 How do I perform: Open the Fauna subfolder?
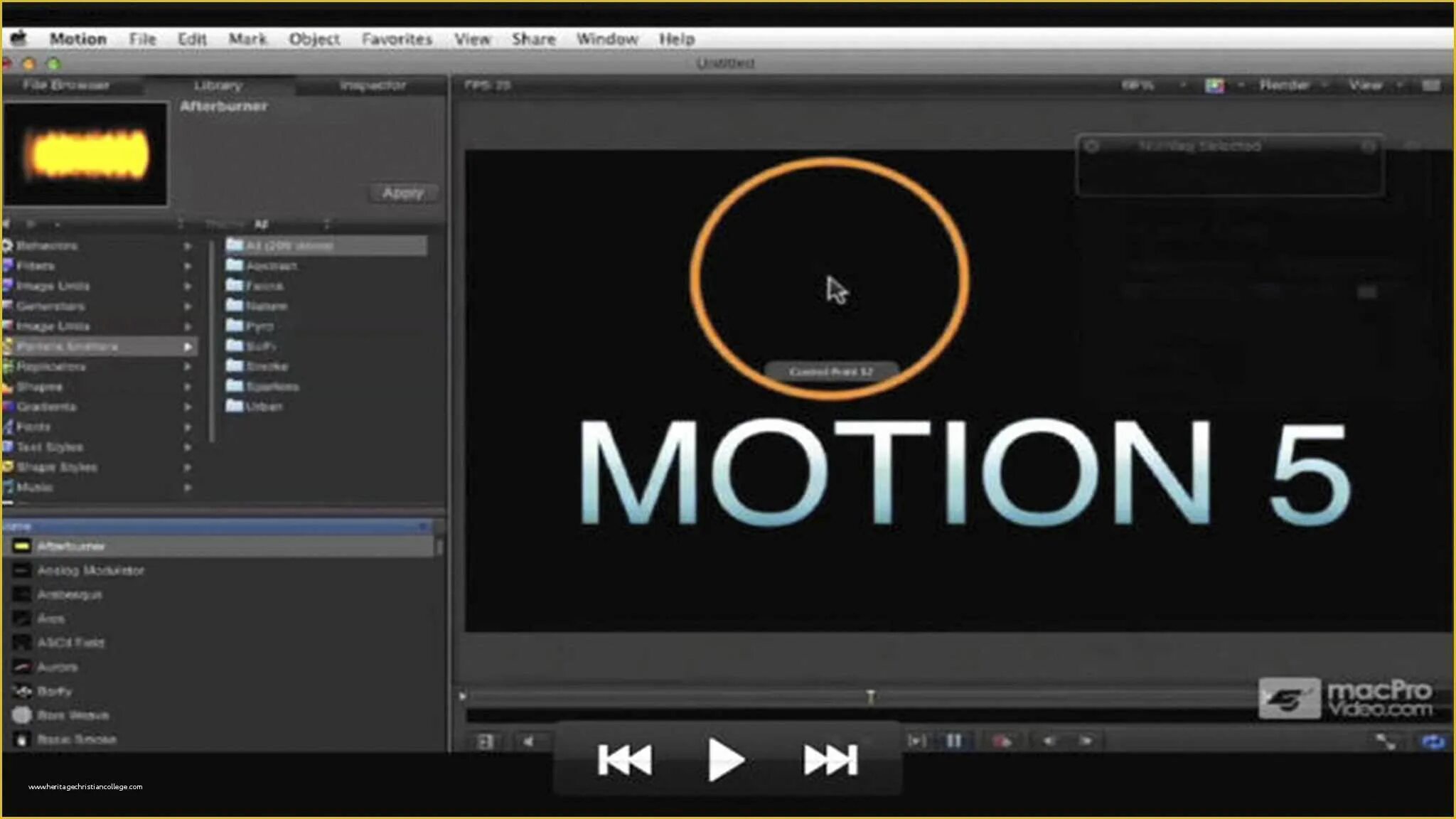(255, 285)
